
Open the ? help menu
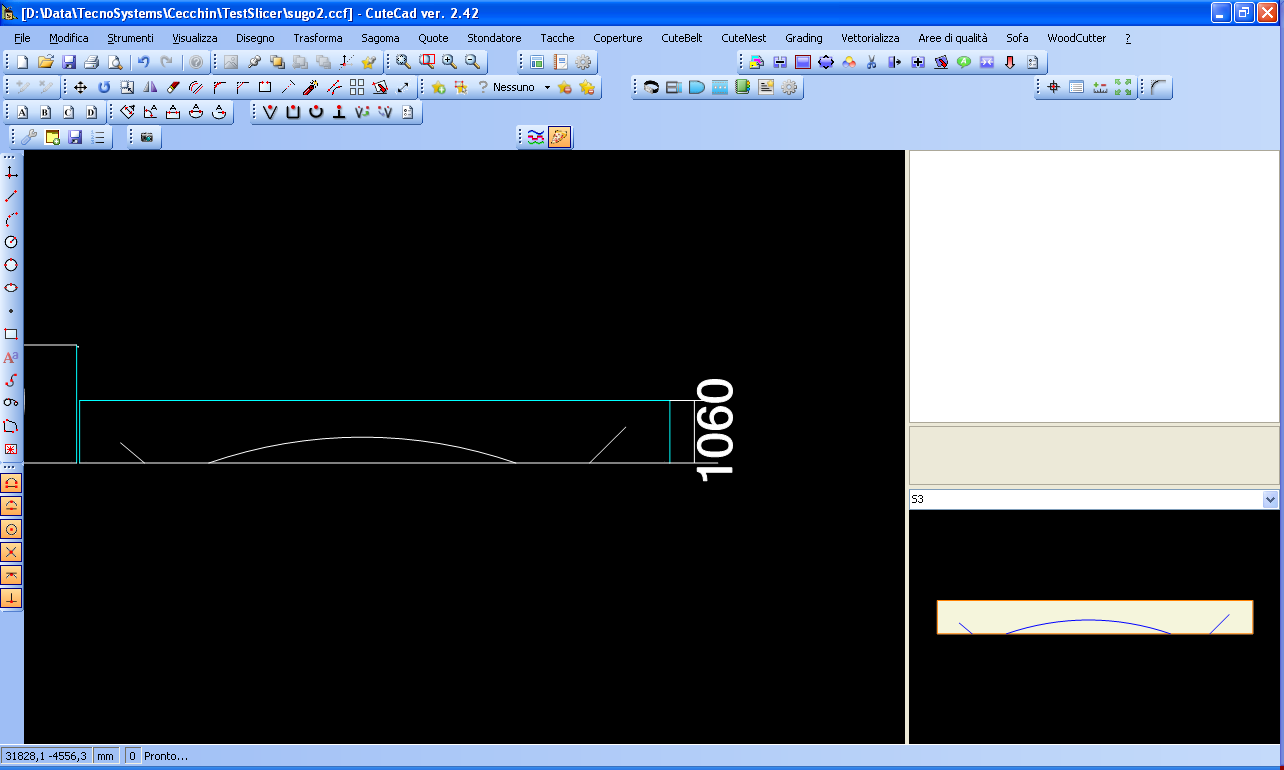[x=1128, y=38]
